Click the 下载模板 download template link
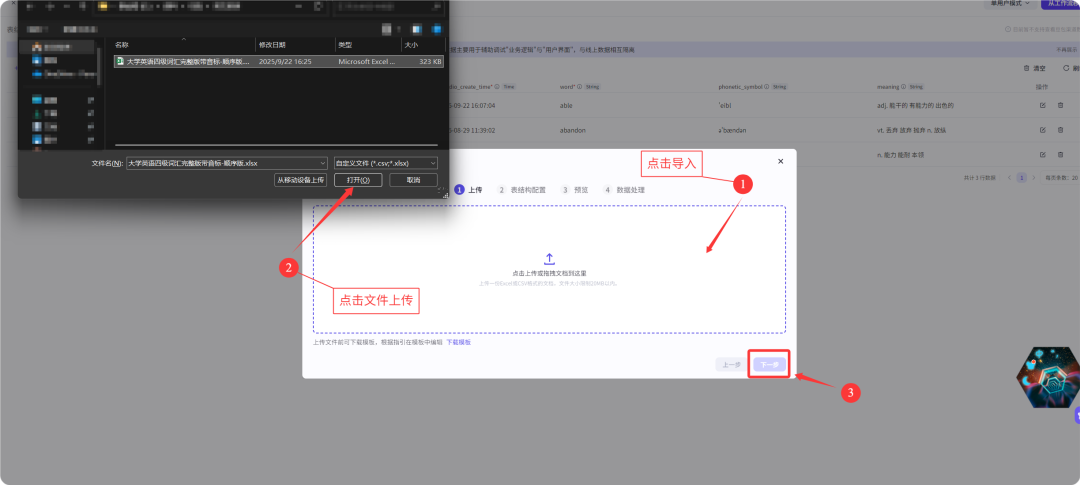The width and height of the screenshot is (1080, 485). 458,342
